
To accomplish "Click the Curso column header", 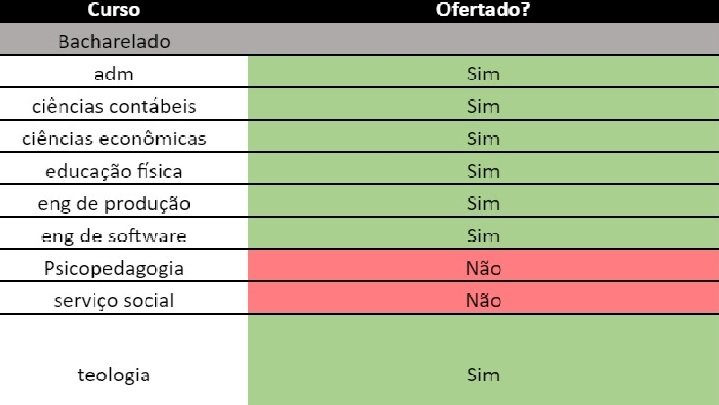I will 114,10.
